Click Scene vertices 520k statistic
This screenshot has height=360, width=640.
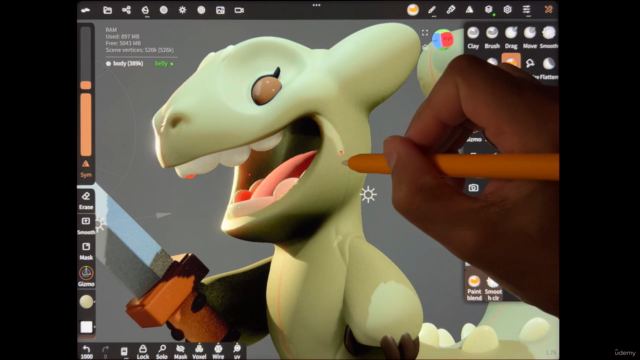(x=140, y=50)
